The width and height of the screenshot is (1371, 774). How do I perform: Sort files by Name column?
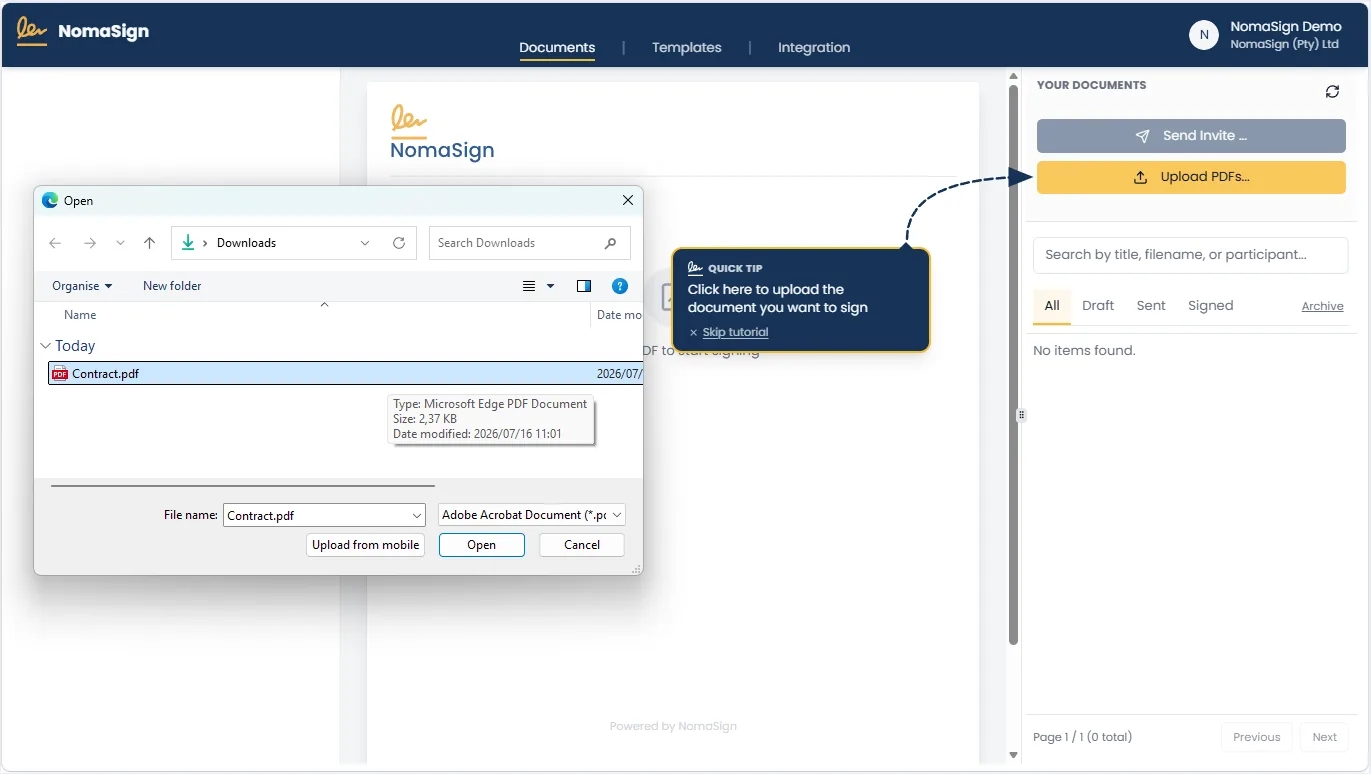(80, 315)
